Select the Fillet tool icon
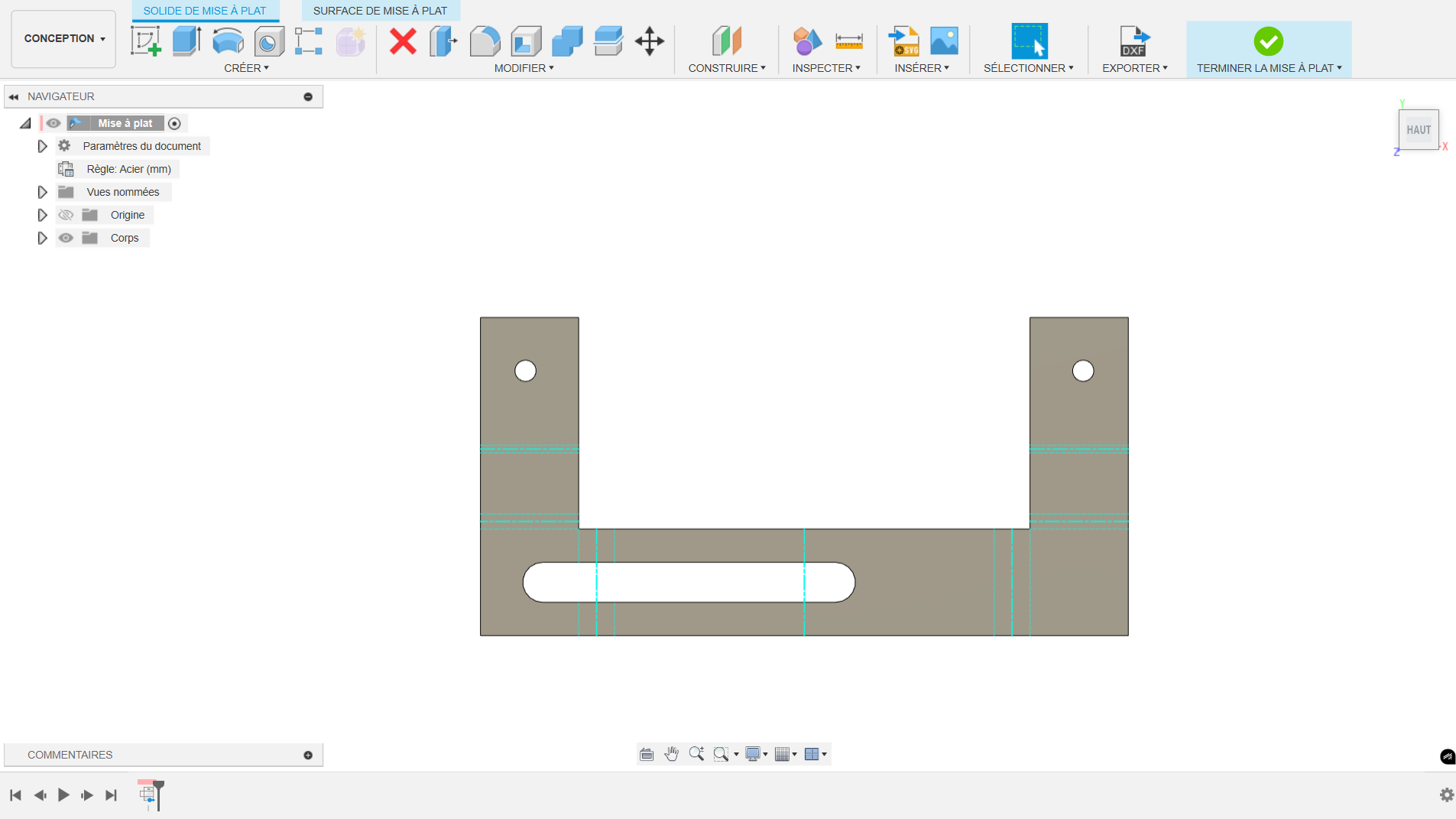Screen dimensions: 1456x819 pyautogui.click(x=485, y=41)
